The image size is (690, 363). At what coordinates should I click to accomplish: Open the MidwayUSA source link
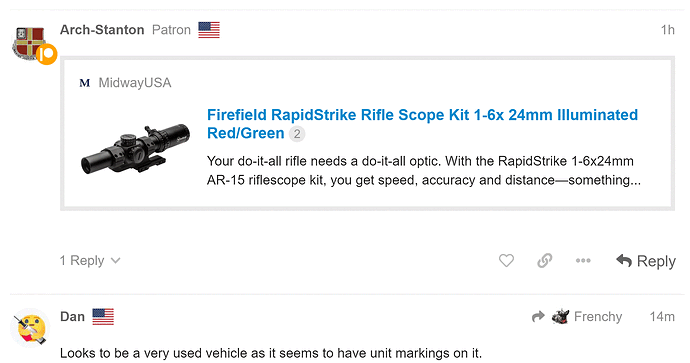tap(135, 83)
